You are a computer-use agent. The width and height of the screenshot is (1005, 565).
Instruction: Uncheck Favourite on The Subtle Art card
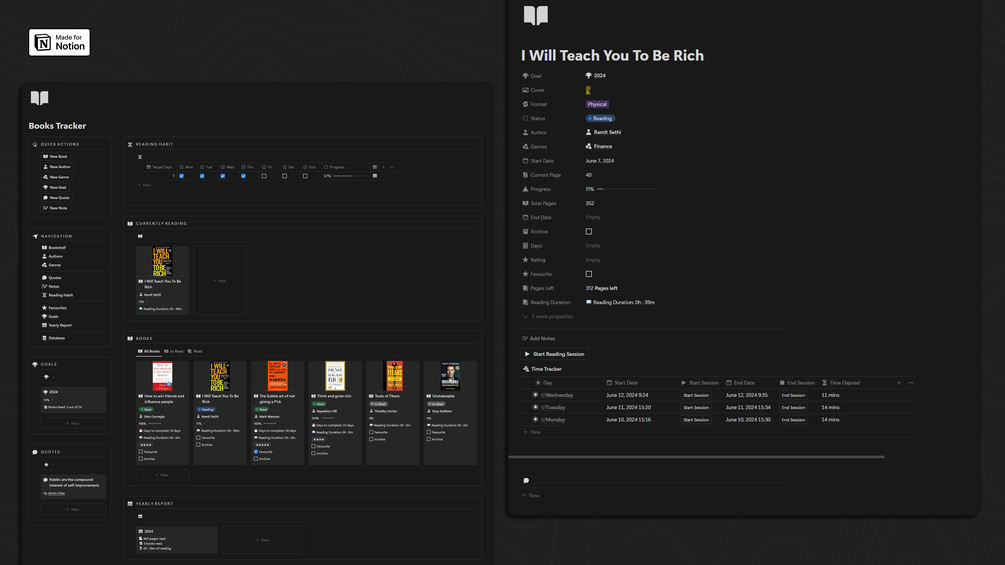[256, 452]
